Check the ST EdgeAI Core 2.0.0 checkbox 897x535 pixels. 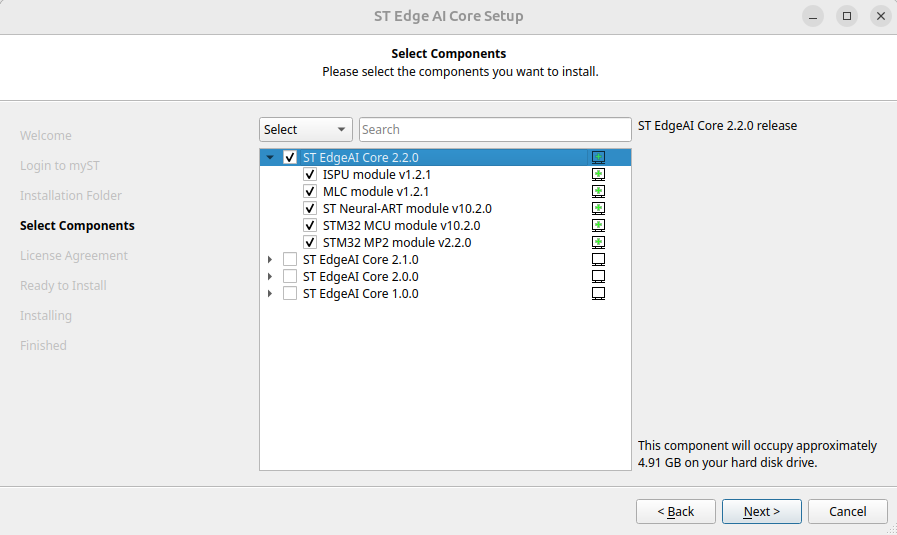point(290,276)
